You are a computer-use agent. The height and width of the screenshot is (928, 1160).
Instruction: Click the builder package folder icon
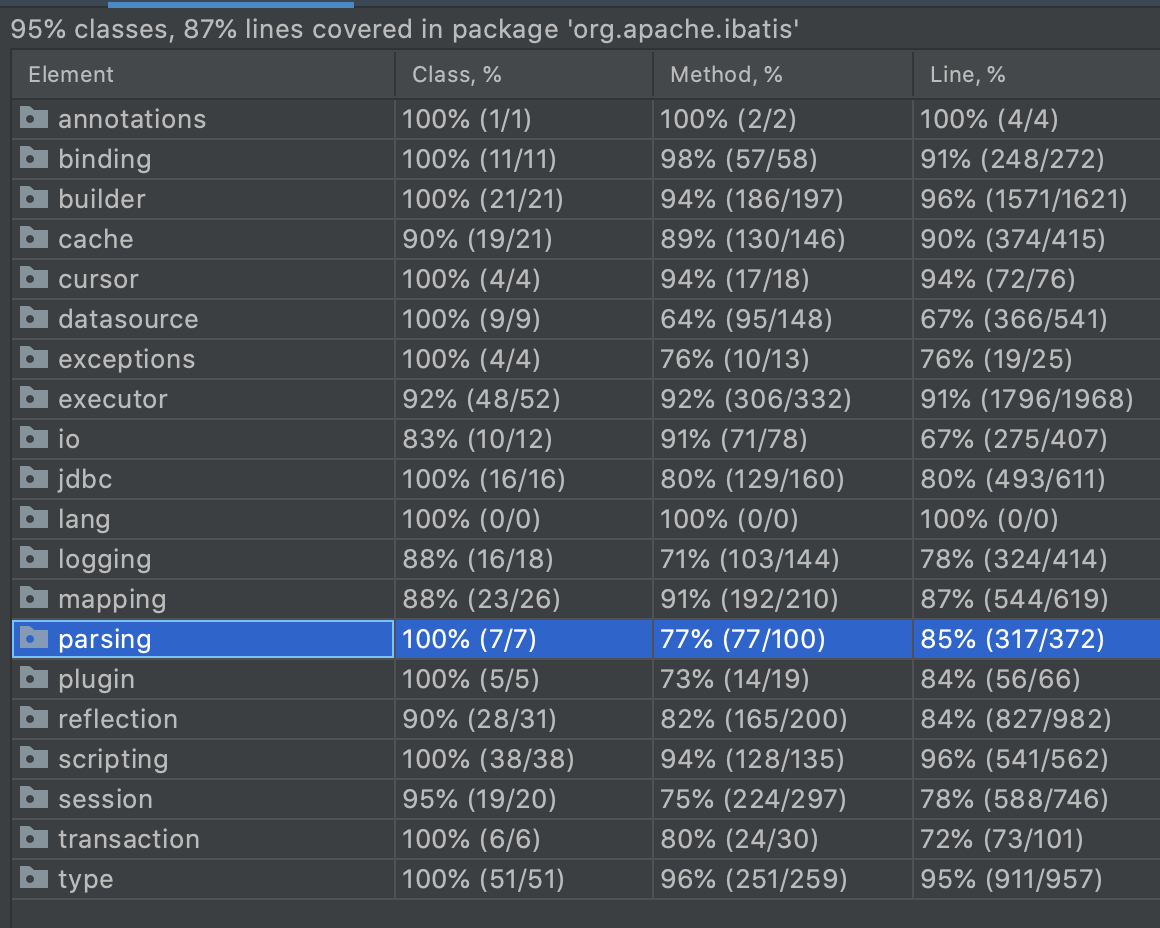pyautogui.click(x=34, y=198)
